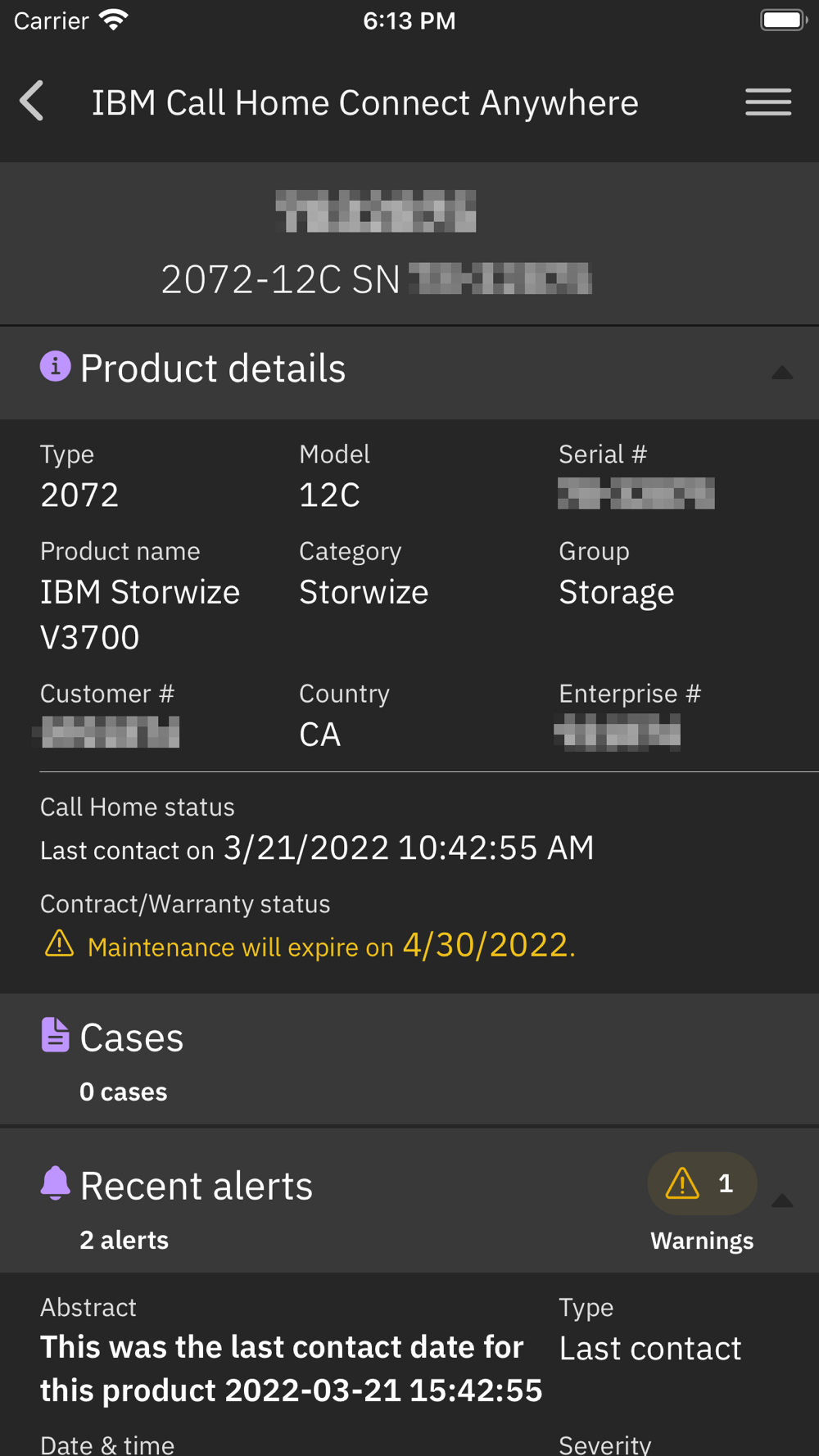819x1456 pixels.
Task: Tap the Wi-Fi status icon
Action: 114,20
